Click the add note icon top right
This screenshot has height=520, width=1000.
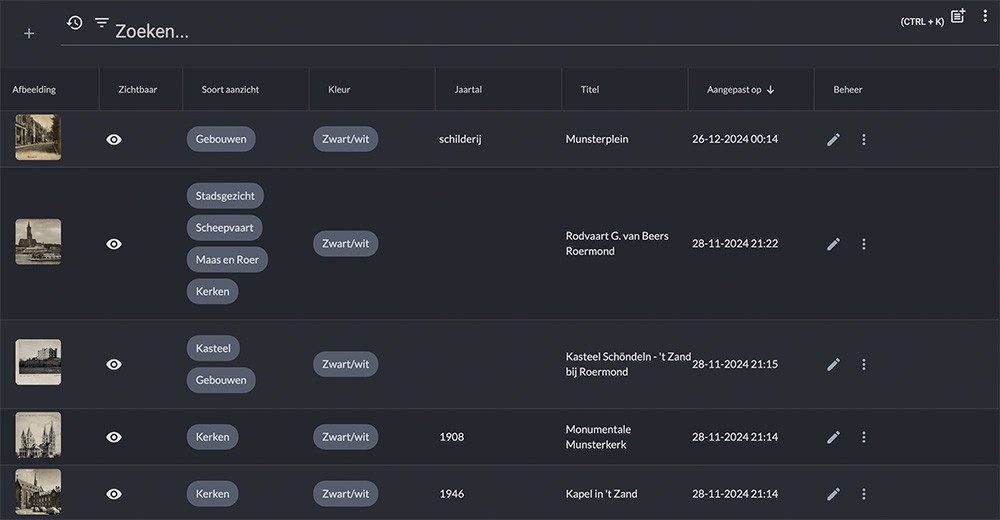click(x=958, y=17)
